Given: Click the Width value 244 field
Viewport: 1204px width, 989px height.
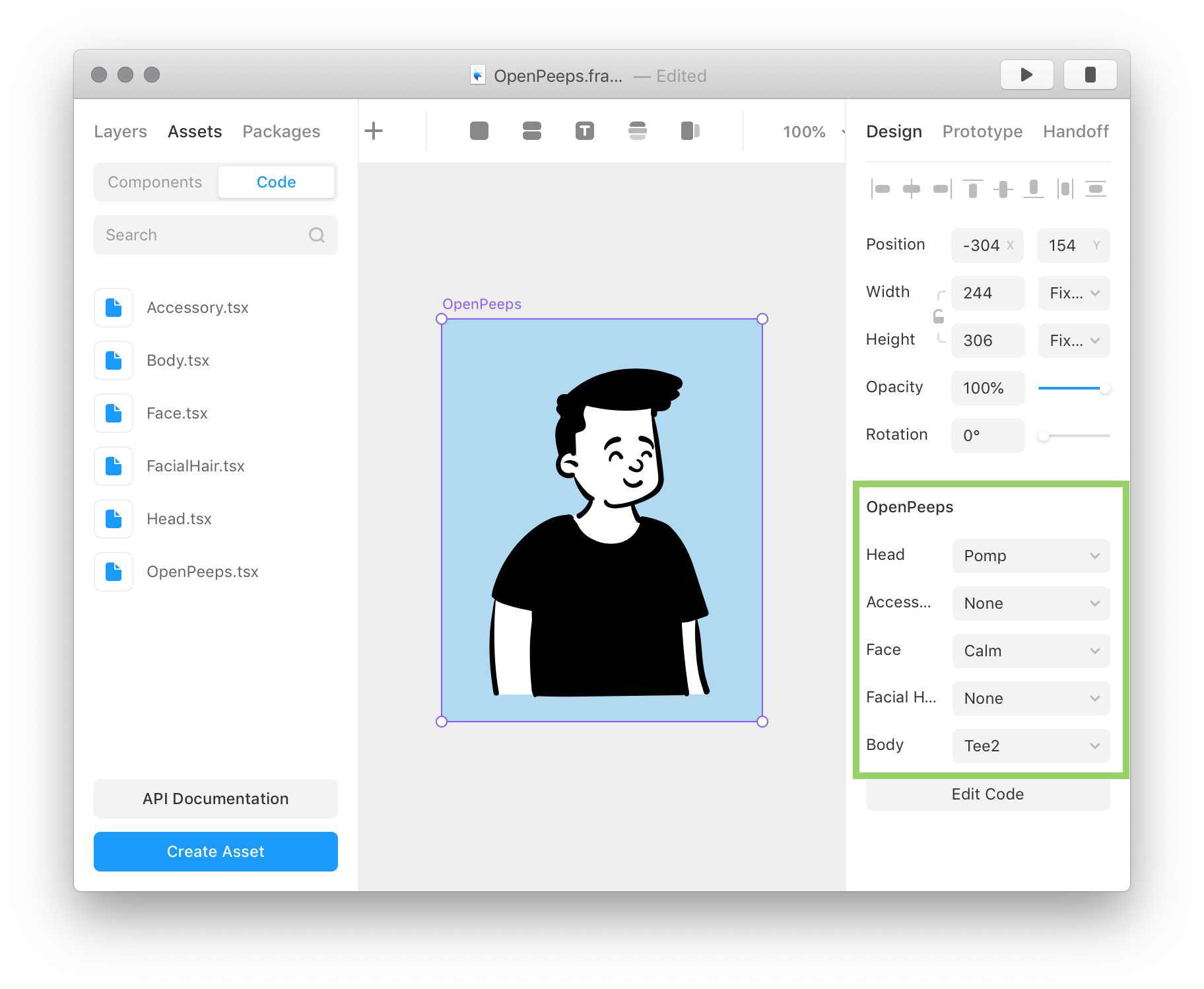Looking at the screenshot, I should pyautogui.click(x=987, y=293).
